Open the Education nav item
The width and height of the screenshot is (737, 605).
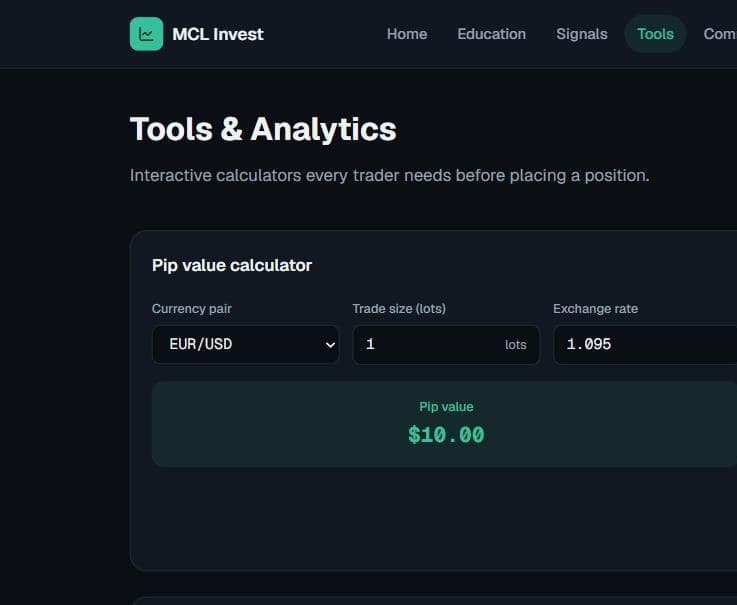491,34
